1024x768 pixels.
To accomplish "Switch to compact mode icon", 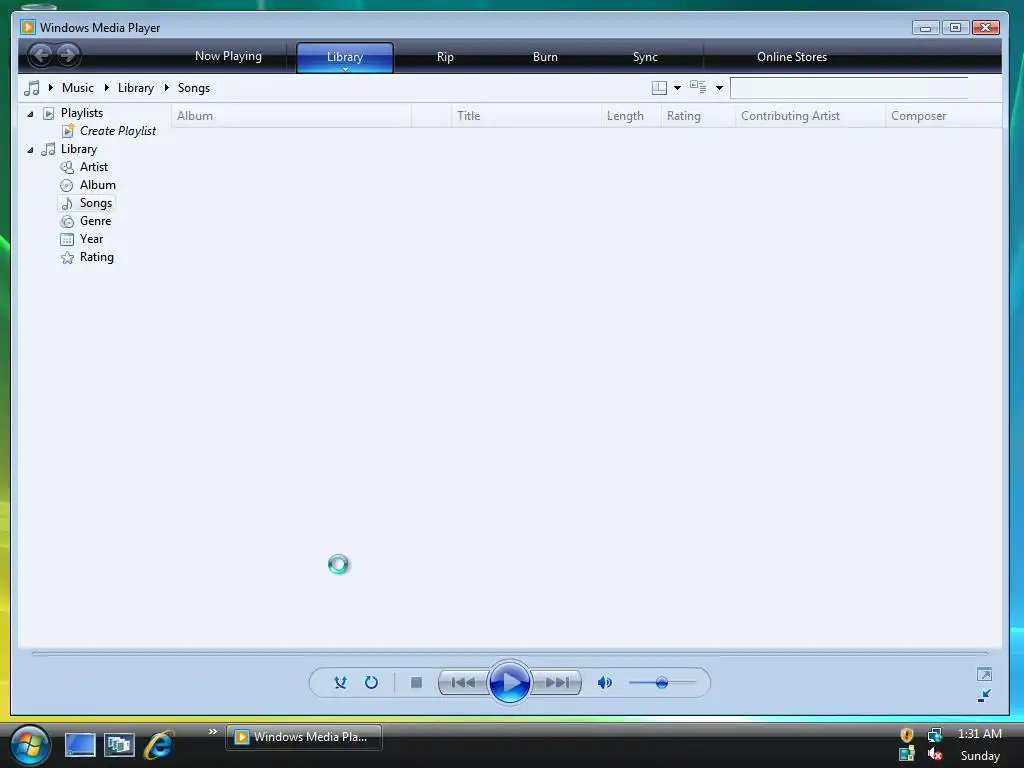I will point(984,696).
